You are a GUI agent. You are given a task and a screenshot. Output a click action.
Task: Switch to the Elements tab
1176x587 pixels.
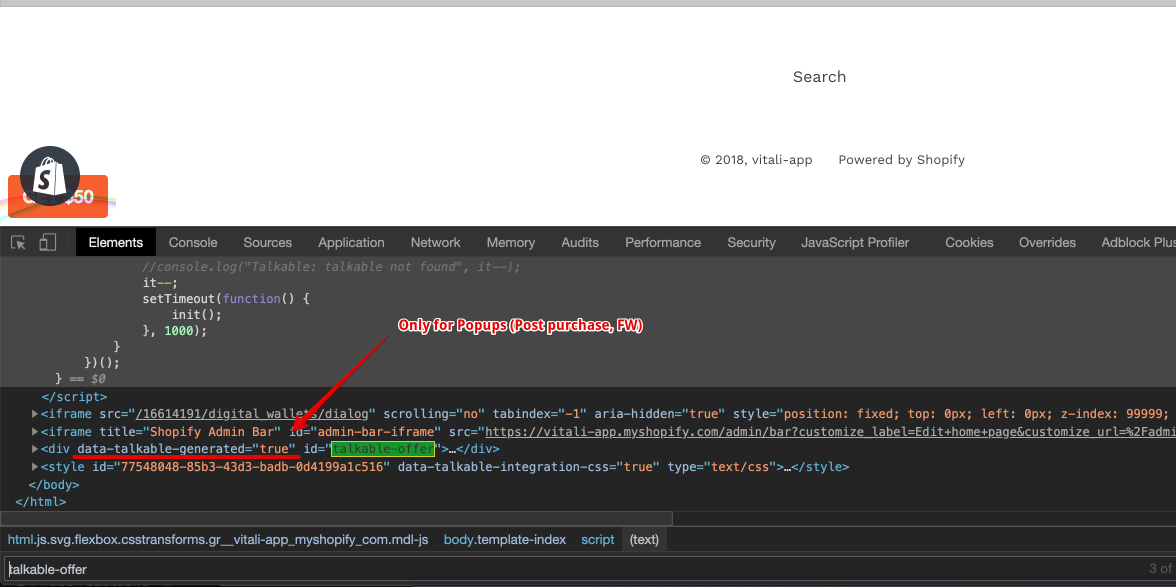pos(116,242)
